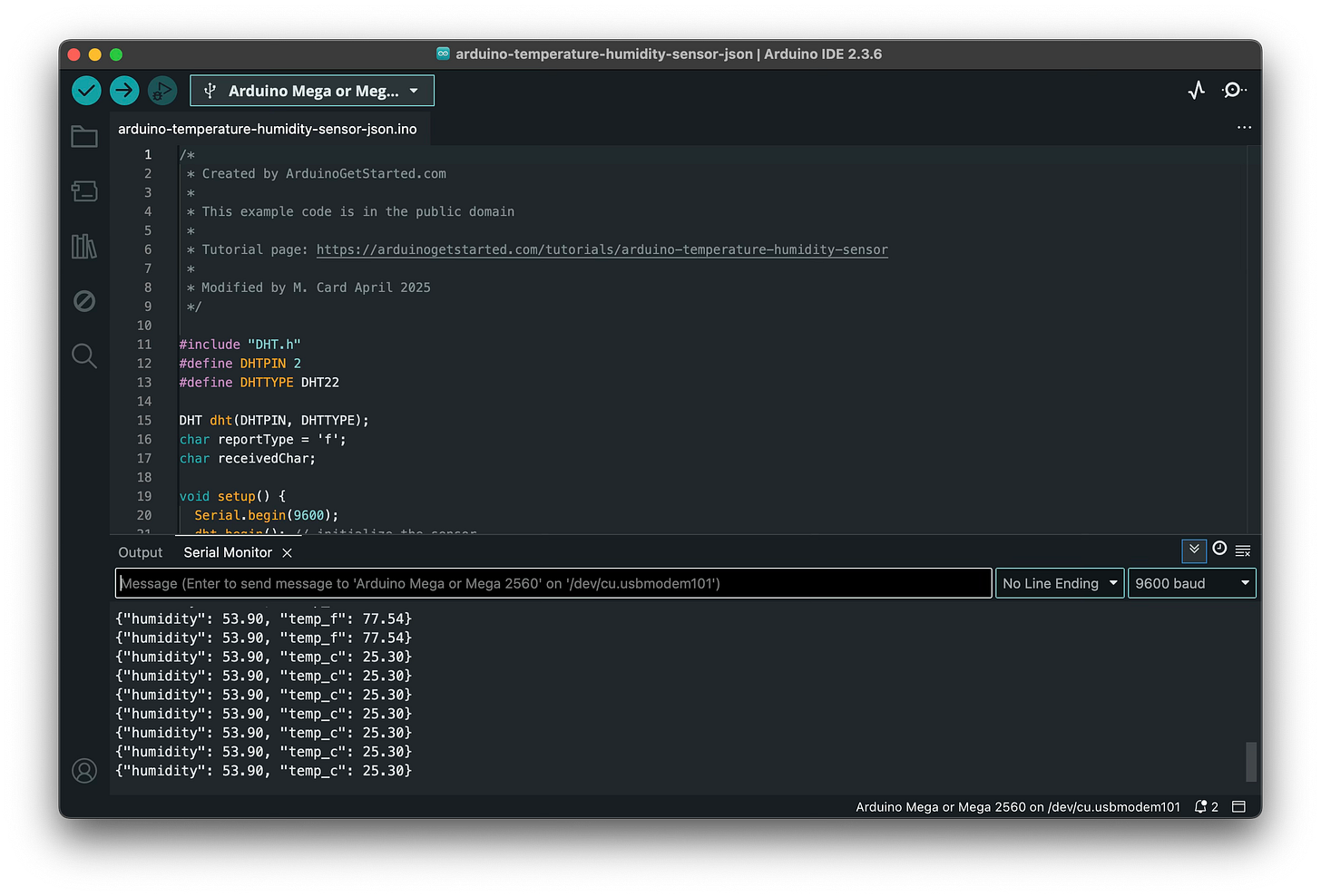The image size is (1321, 896).
Task: Close the Serial Monitor tab
Action: click(x=287, y=552)
